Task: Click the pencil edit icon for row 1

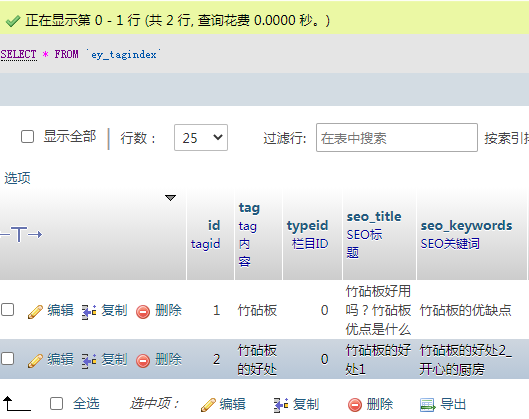Action: tap(35, 311)
